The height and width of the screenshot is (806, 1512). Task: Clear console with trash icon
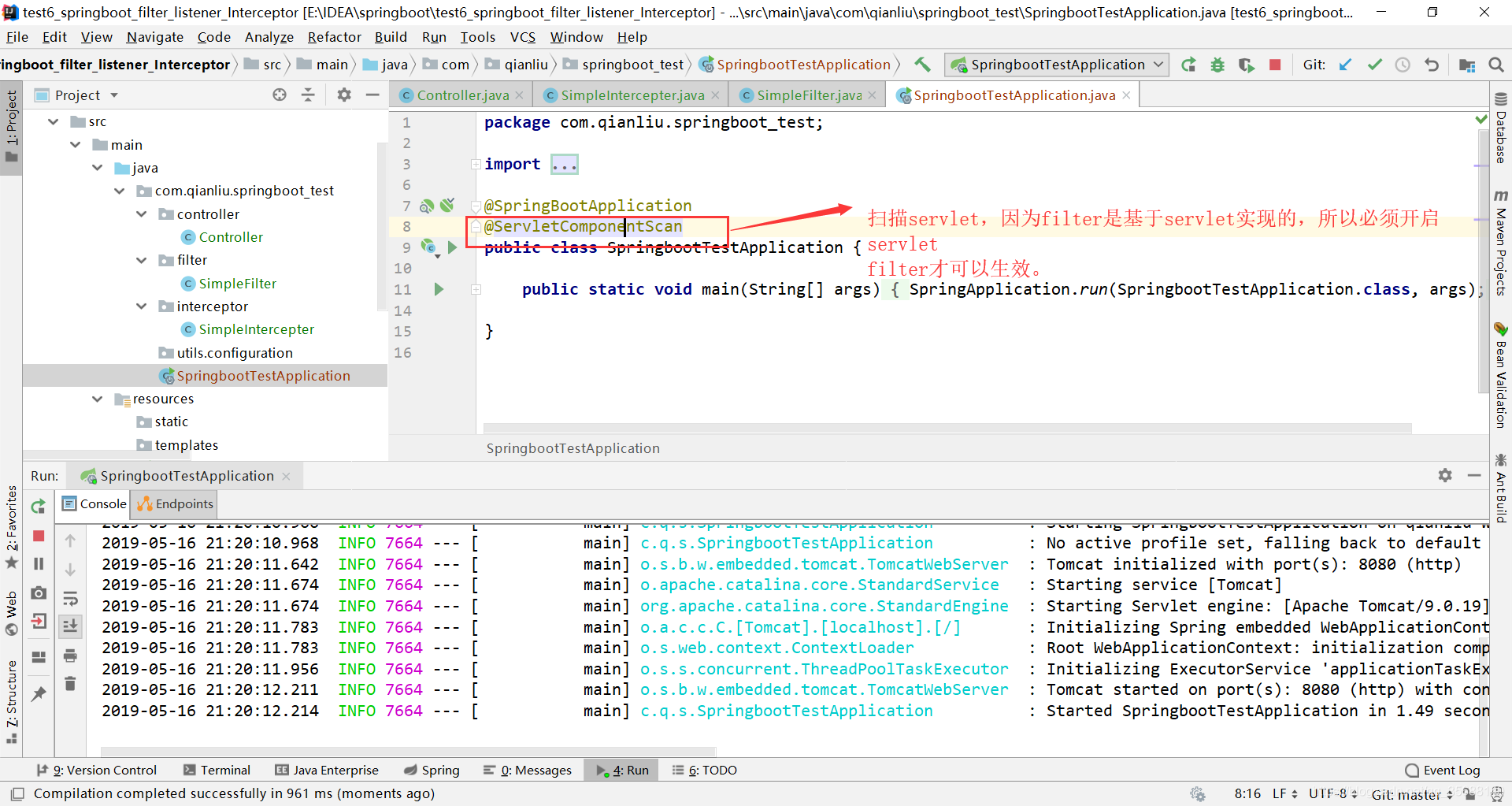coord(70,683)
